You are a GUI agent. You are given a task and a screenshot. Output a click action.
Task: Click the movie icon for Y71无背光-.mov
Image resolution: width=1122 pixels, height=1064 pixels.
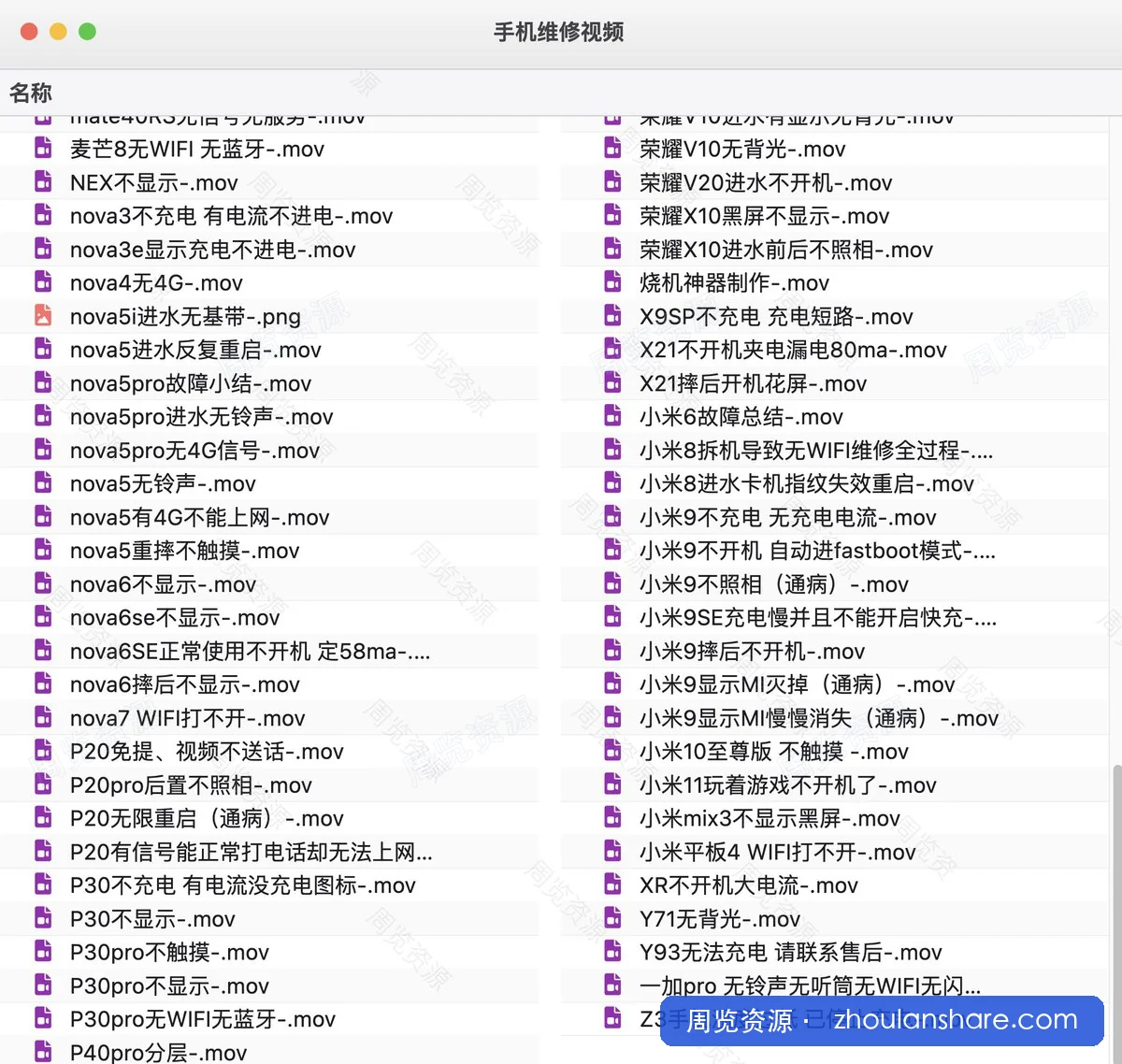click(x=612, y=918)
